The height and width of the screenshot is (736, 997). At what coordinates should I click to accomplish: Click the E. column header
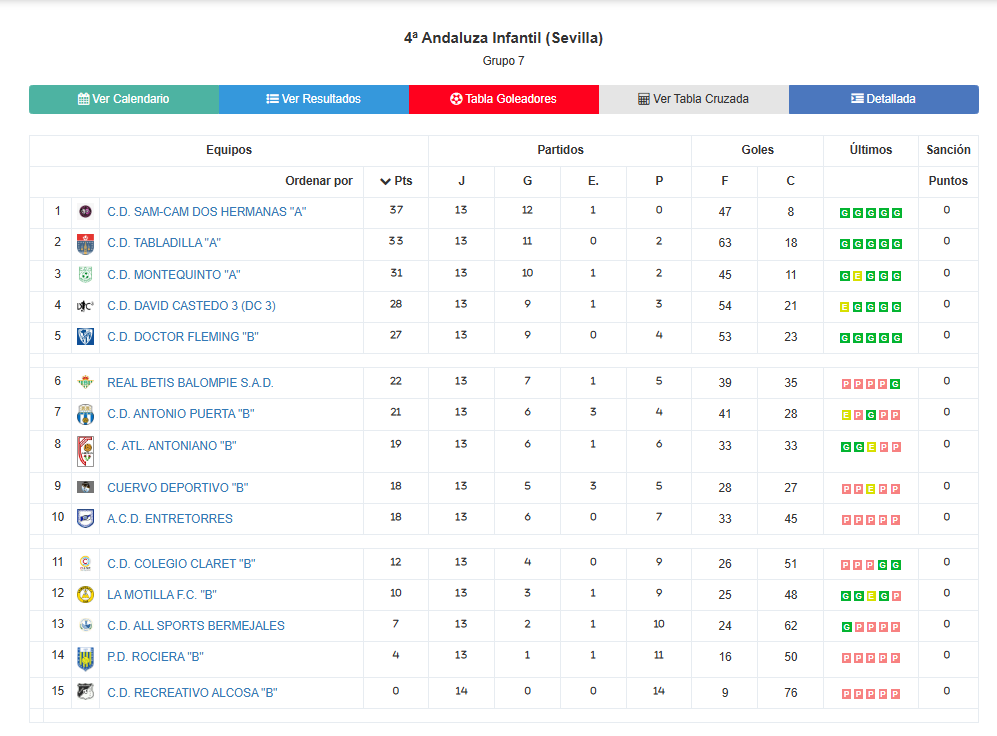coord(593,181)
